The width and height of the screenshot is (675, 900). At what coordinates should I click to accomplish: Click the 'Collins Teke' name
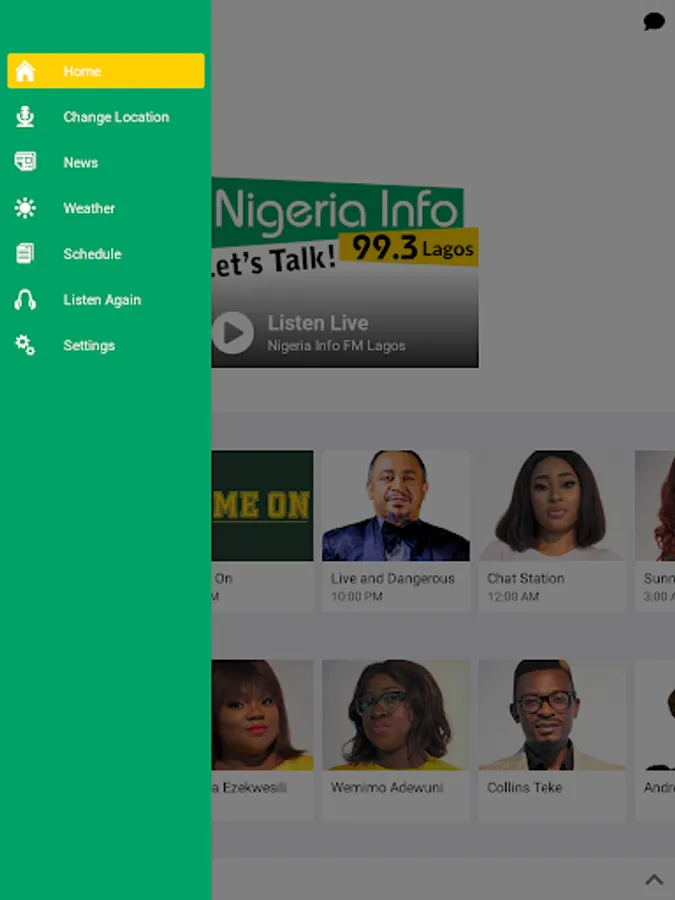click(x=525, y=788)
